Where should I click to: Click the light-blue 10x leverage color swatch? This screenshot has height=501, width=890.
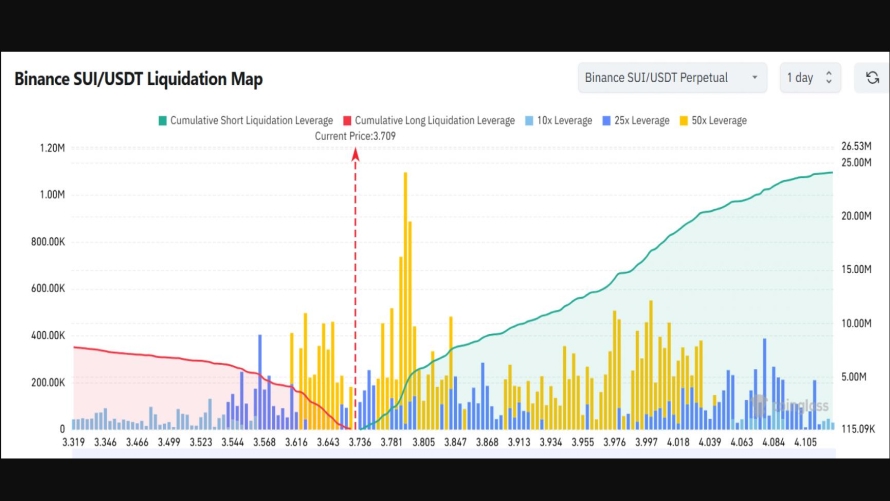pos(529,120)
